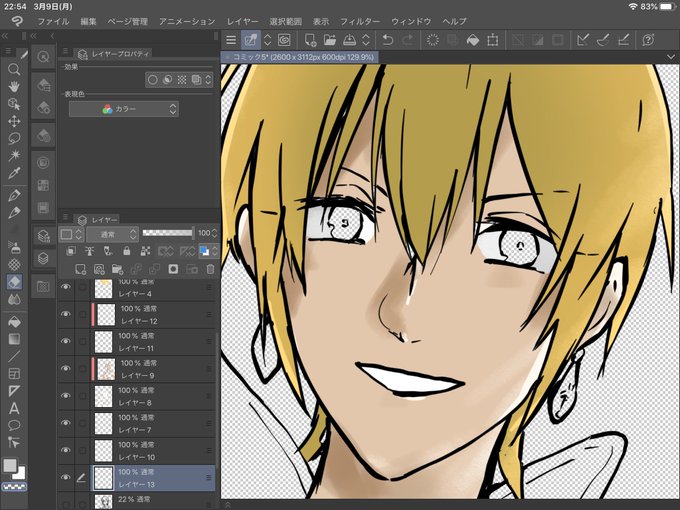
Task: Open the 通常 blending mode dropdown
Action: (112, 234)
